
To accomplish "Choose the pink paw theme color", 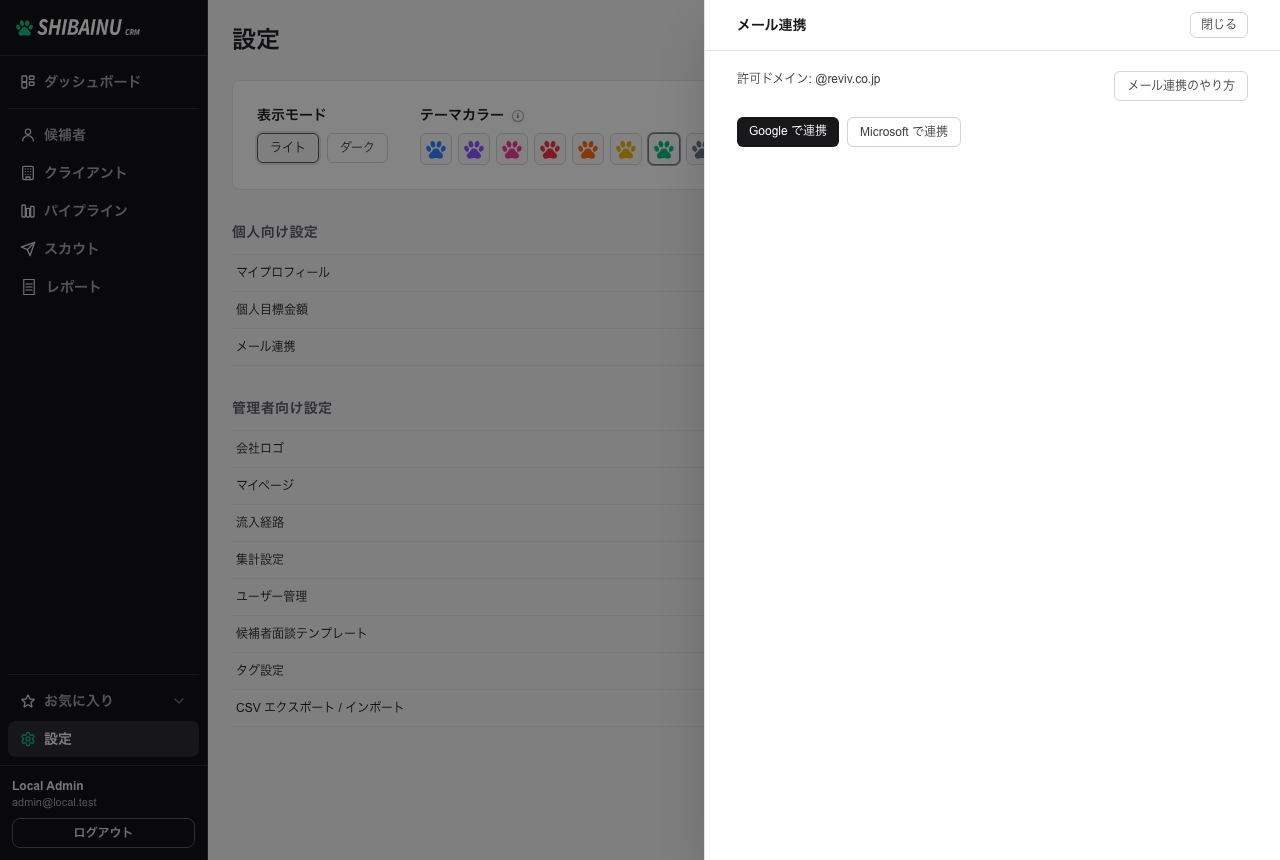I will (512, 149).
